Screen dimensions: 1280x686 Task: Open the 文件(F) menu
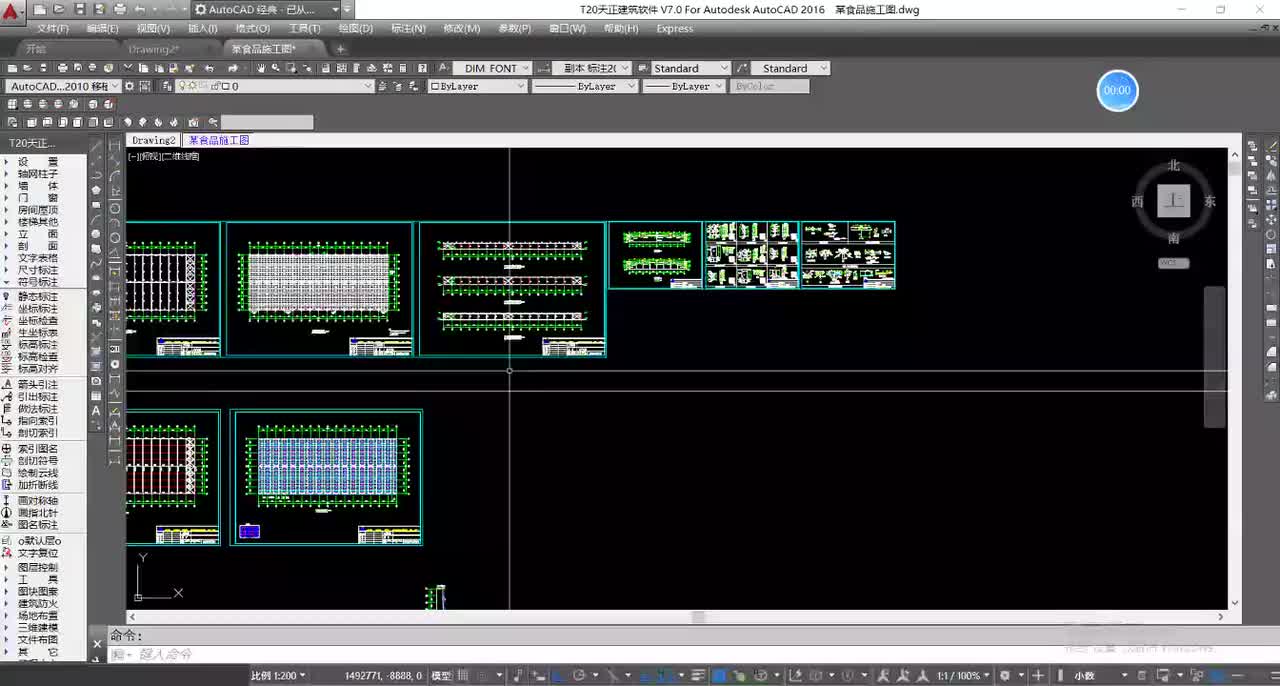click(52, 28)
